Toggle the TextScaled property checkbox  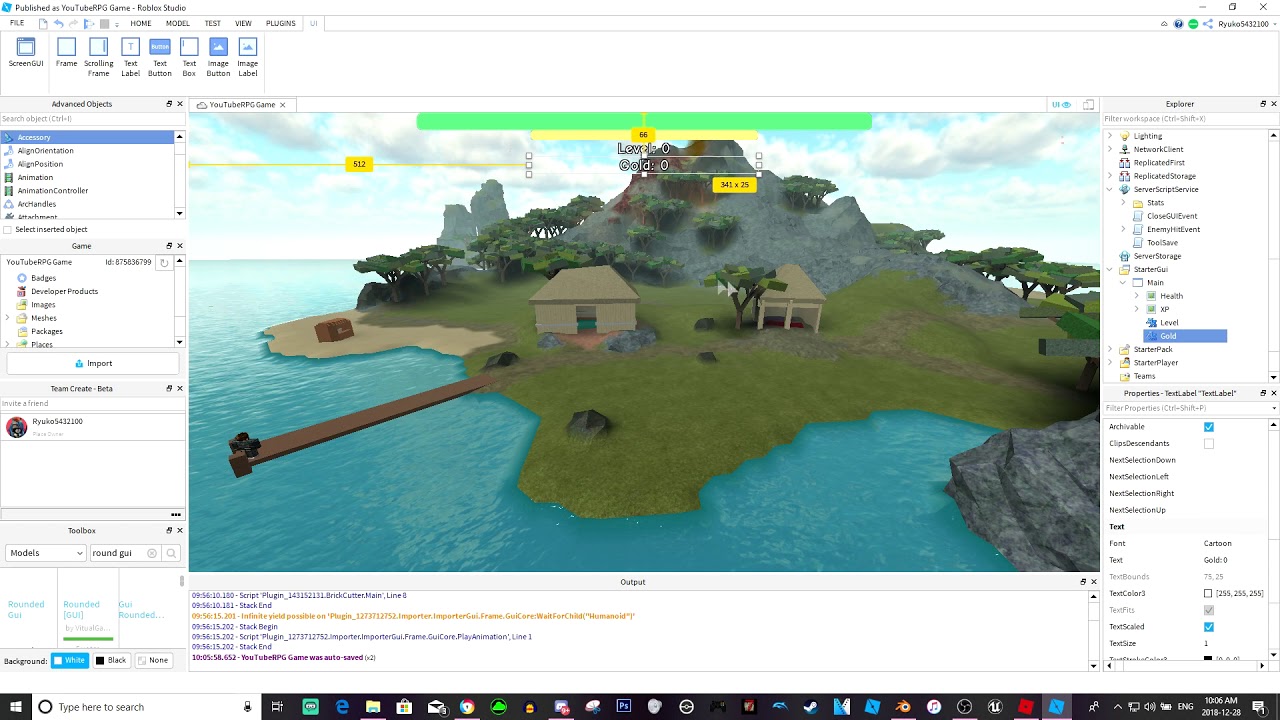tap(1209, 627)
